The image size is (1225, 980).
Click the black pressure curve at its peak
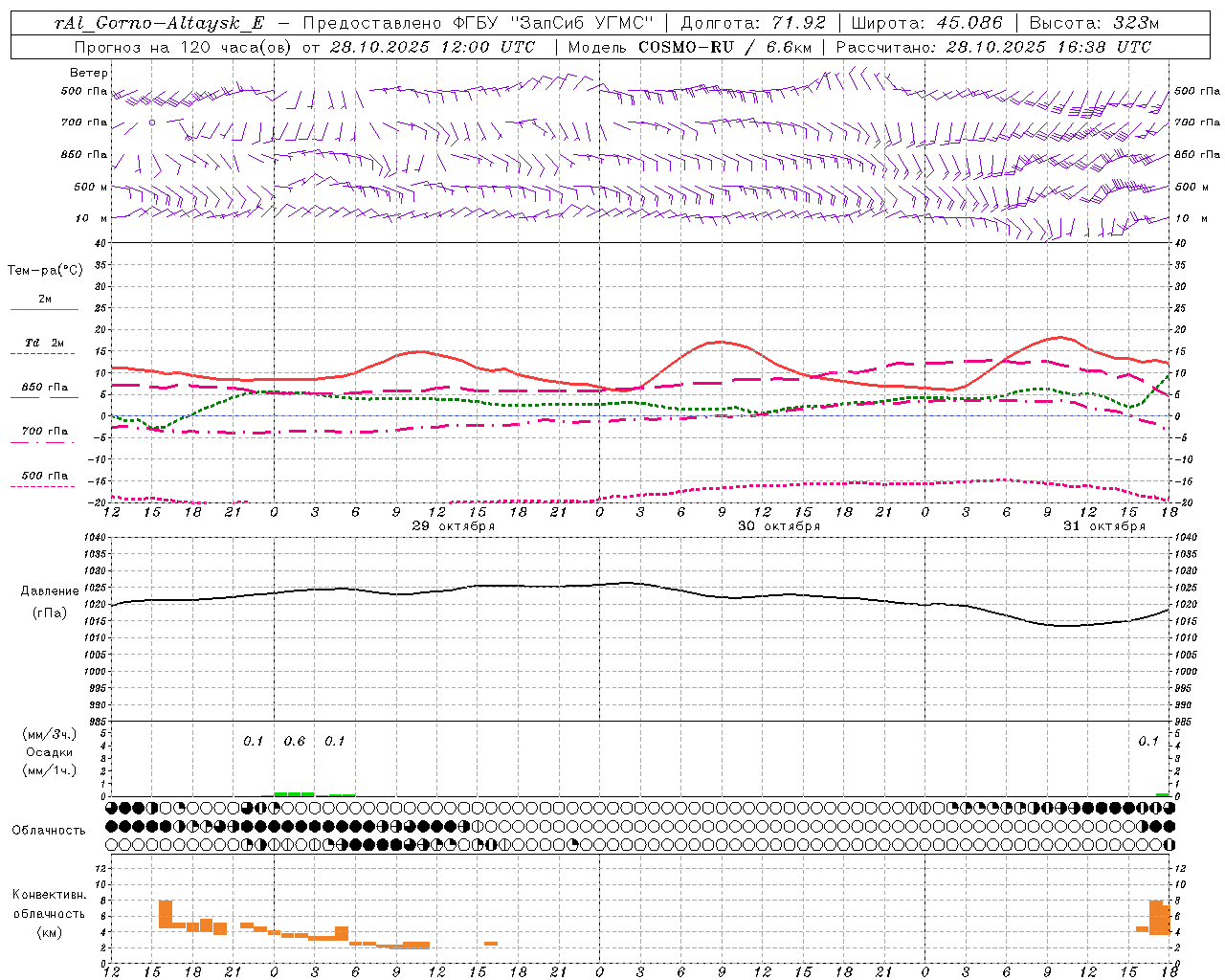click(626, 583)
